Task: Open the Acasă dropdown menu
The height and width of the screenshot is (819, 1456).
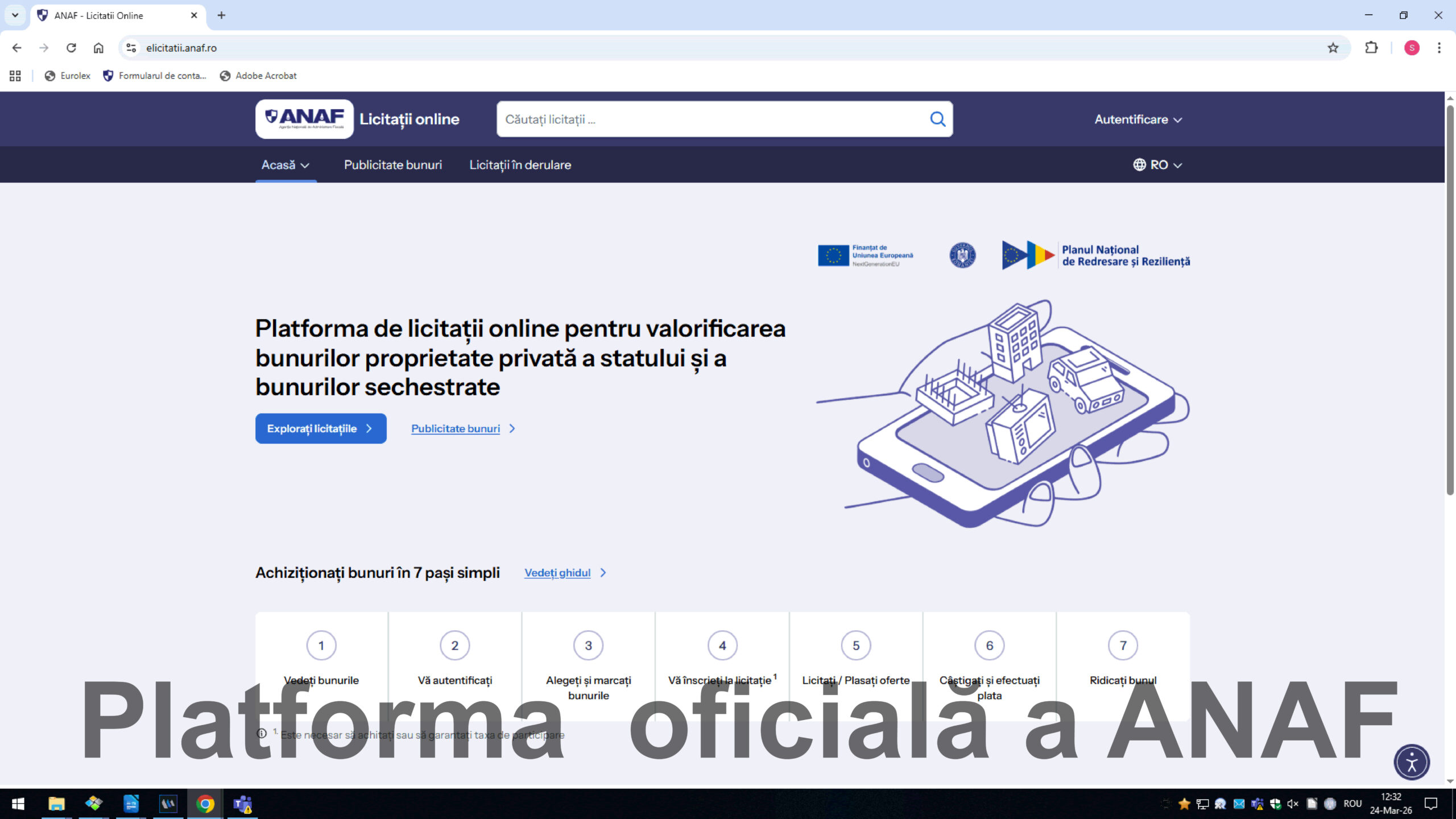Action: click(286, 165)
